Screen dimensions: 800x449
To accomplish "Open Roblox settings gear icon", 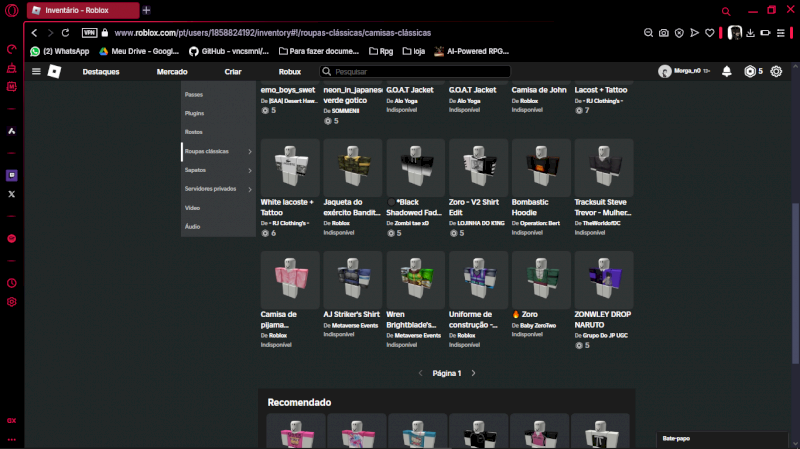I will (x=776, y=72).
